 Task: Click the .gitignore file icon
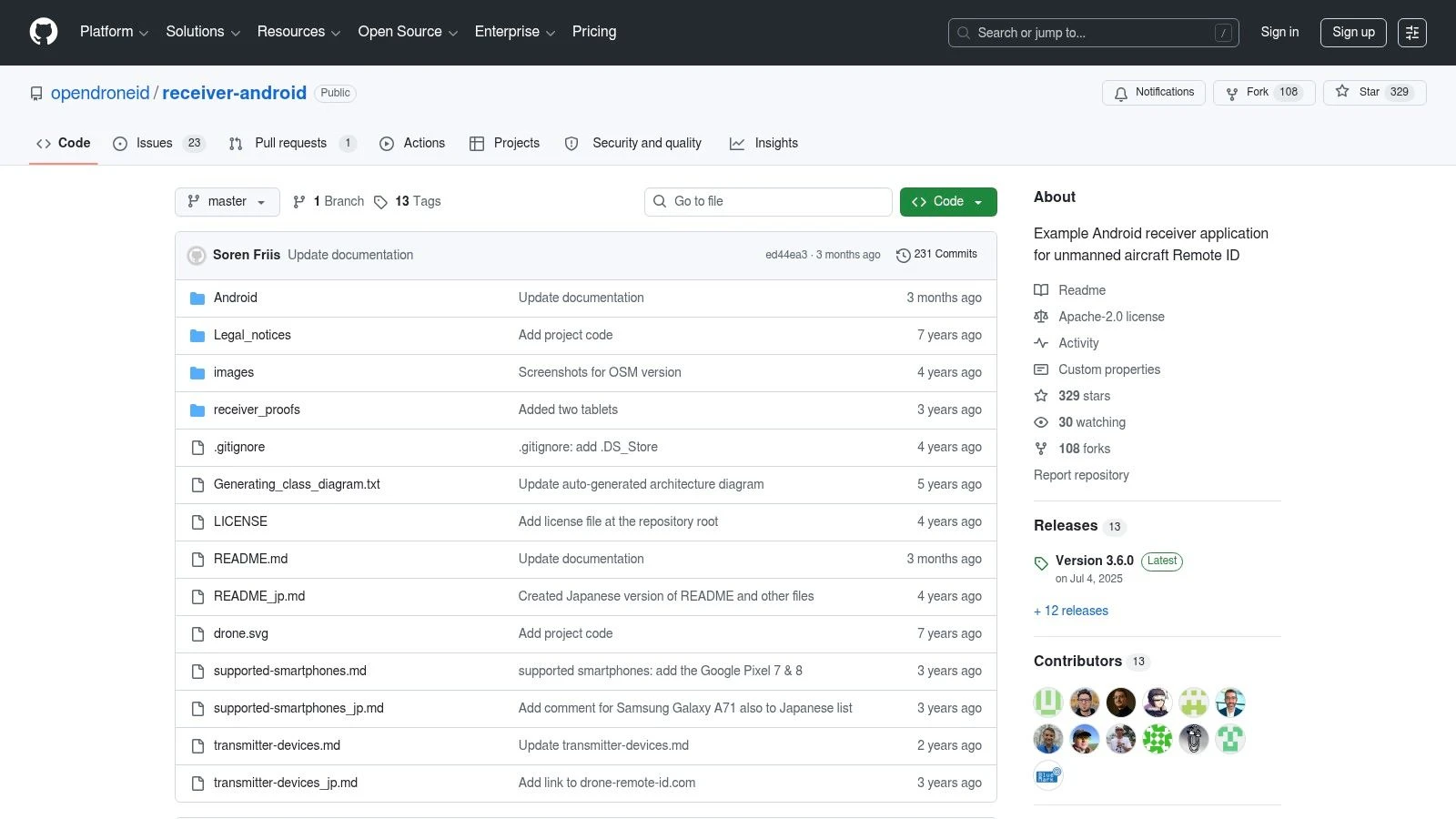click(x=197, y=448)
